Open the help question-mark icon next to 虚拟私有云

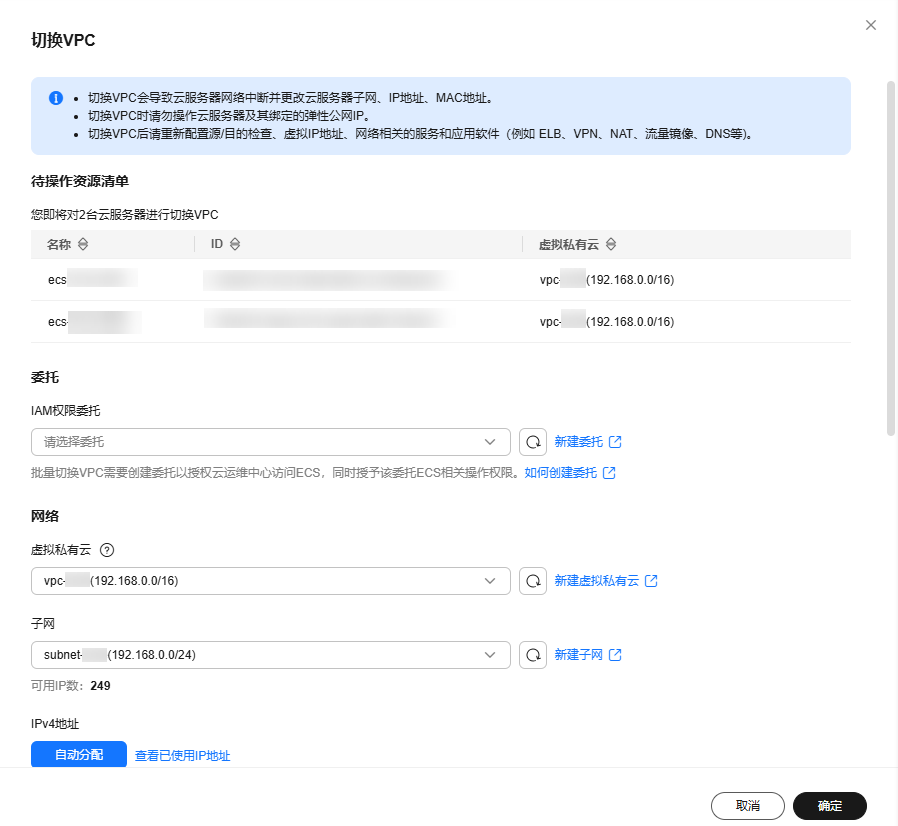point(108,549)
